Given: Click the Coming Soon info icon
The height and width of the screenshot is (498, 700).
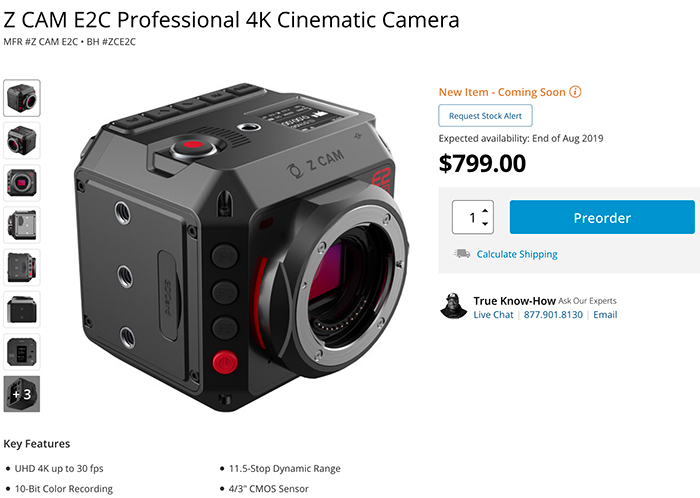Looking at the screenshot, I should 576,92.
